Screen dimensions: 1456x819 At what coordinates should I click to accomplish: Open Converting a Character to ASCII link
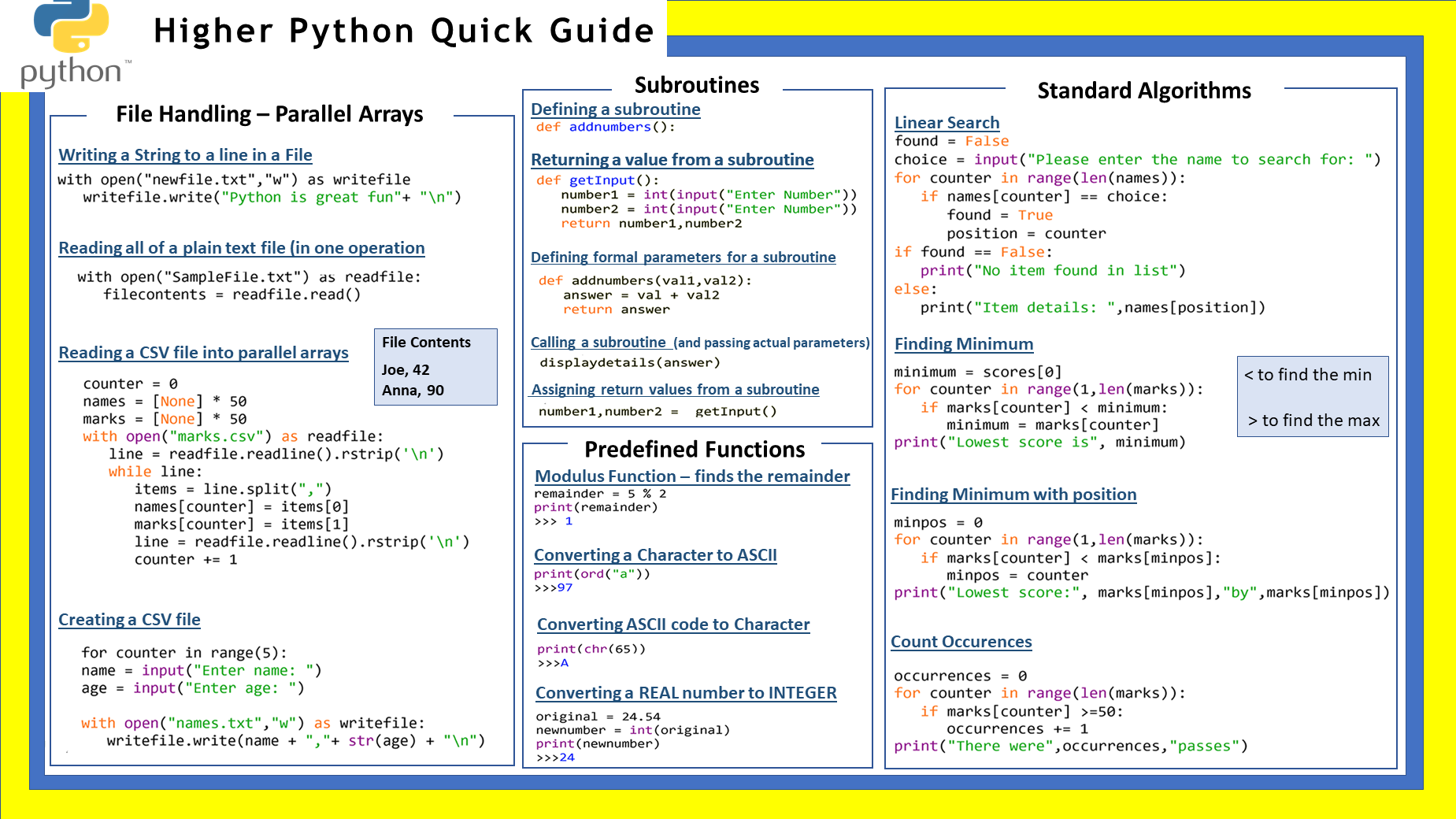[655, 555]
